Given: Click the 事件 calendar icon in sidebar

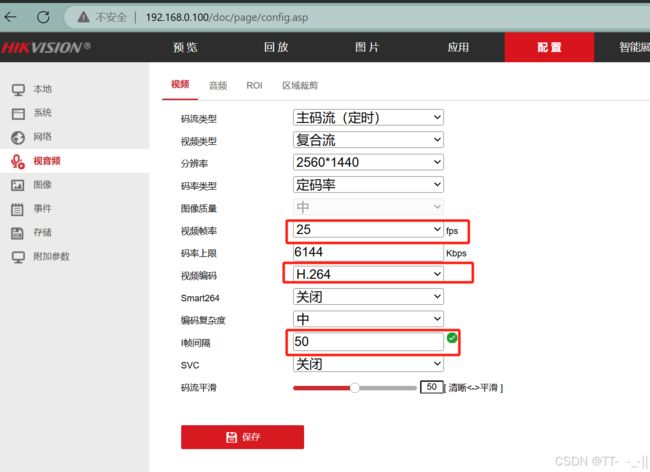Looking at the screenshot, I should pyautogui.click(x=17, y=209).
